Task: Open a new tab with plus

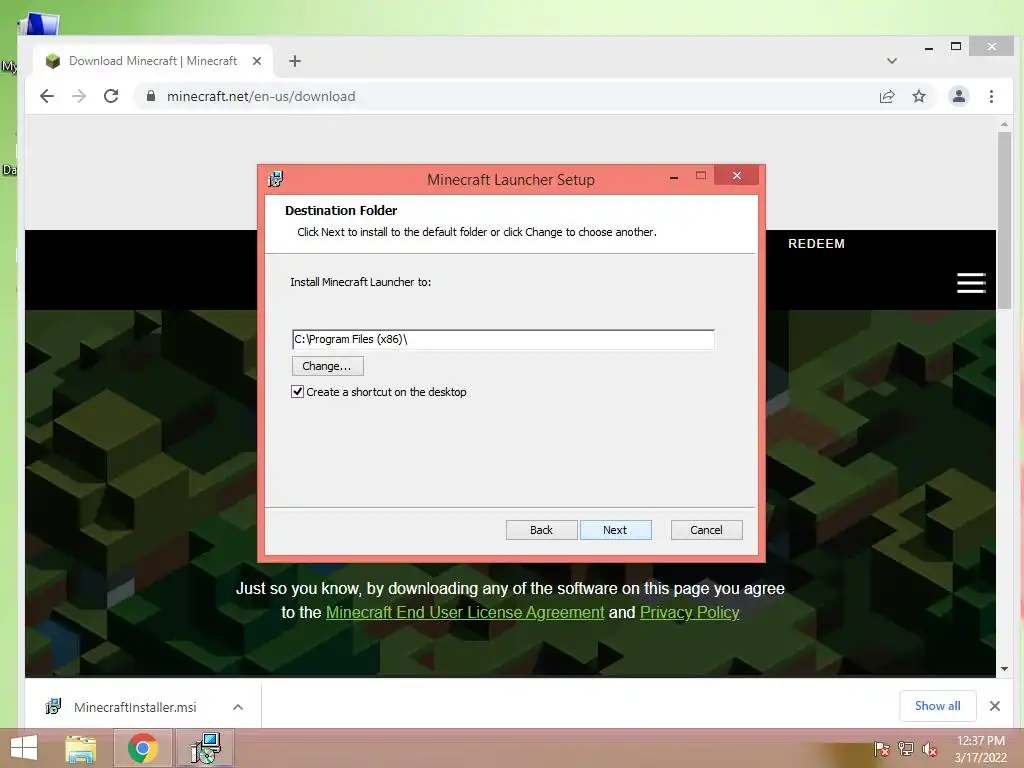Action: click(295, 61)
